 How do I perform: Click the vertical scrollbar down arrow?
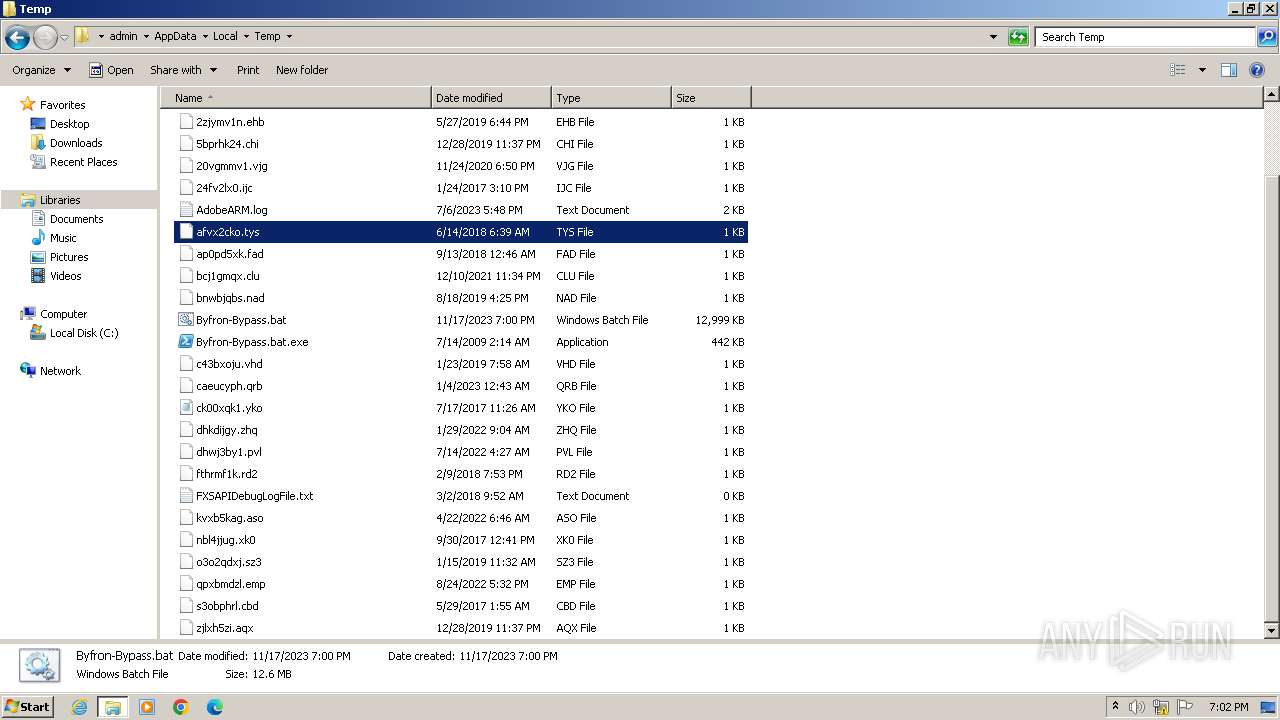[1271, 631]
